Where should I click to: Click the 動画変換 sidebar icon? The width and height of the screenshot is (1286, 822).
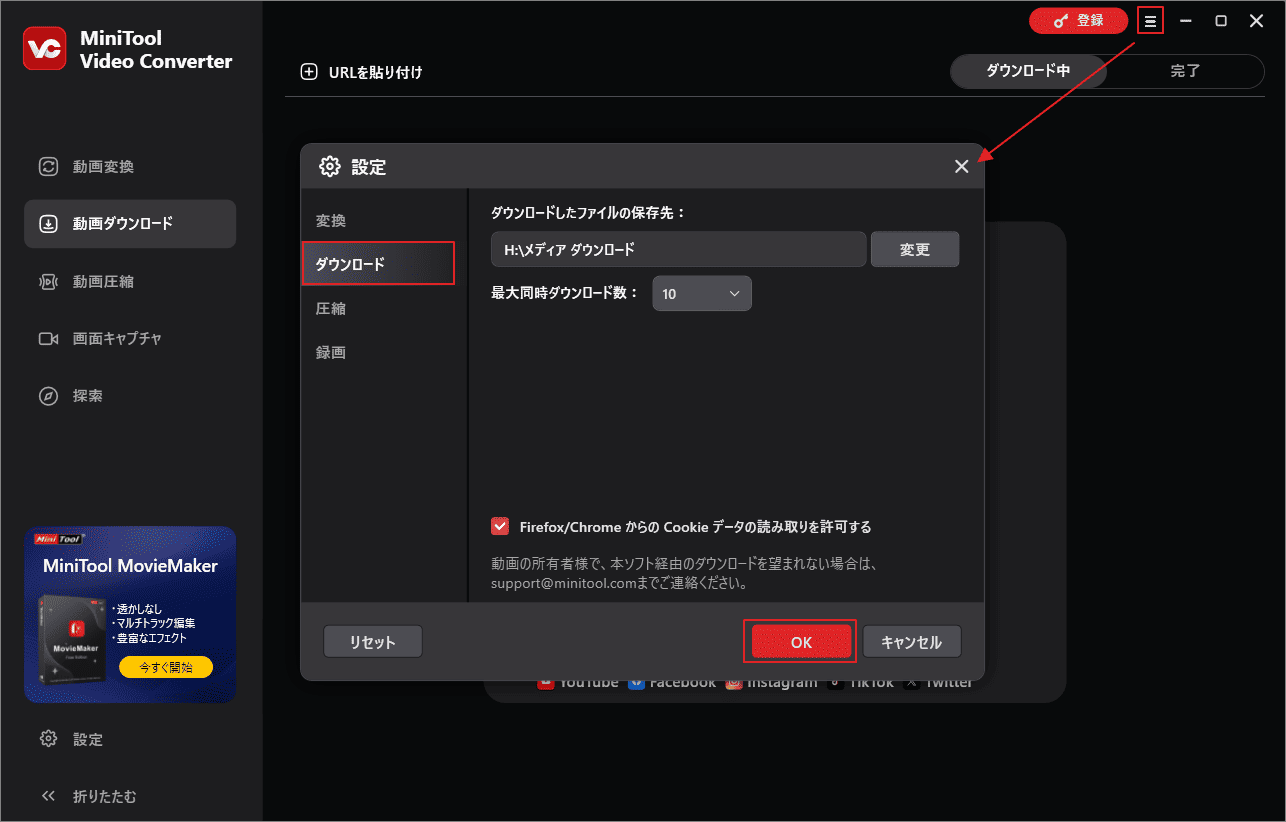tap(48, 167)
